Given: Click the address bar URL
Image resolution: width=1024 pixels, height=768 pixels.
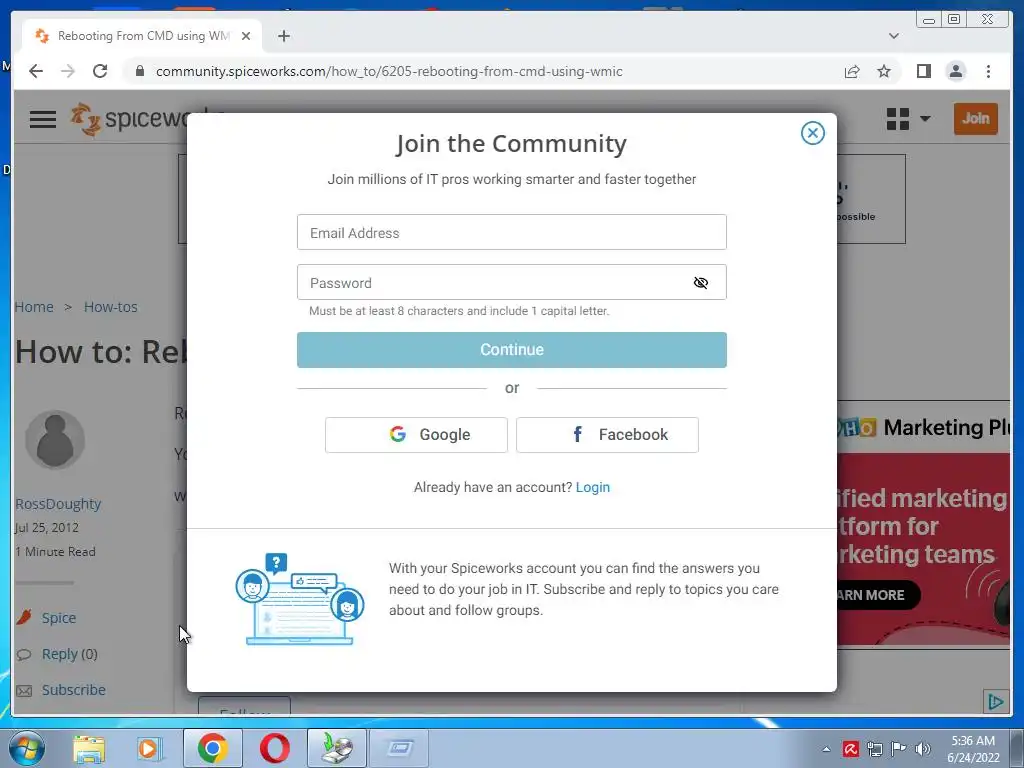Looking at the screenshot, I should 389,71.
